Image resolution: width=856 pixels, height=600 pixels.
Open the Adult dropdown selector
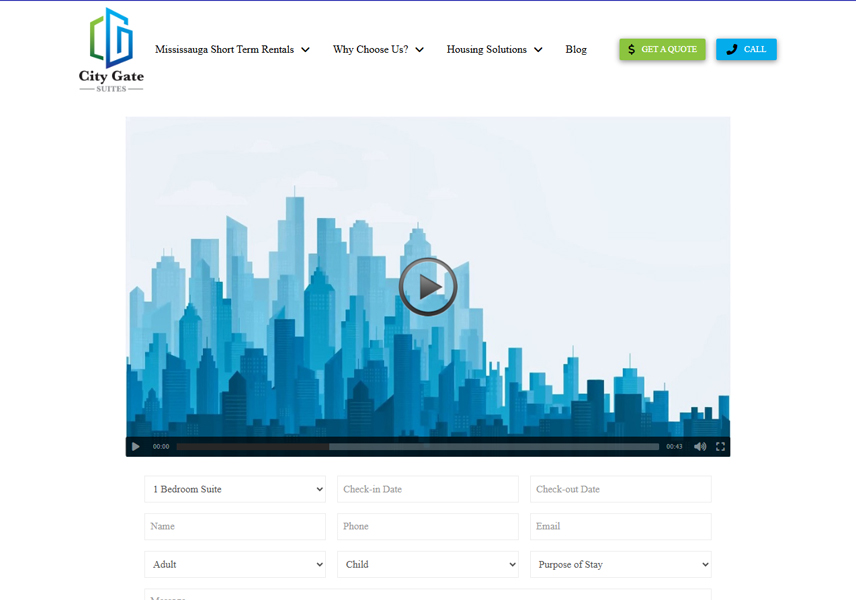pyautogui.click(x=235, y=564)
